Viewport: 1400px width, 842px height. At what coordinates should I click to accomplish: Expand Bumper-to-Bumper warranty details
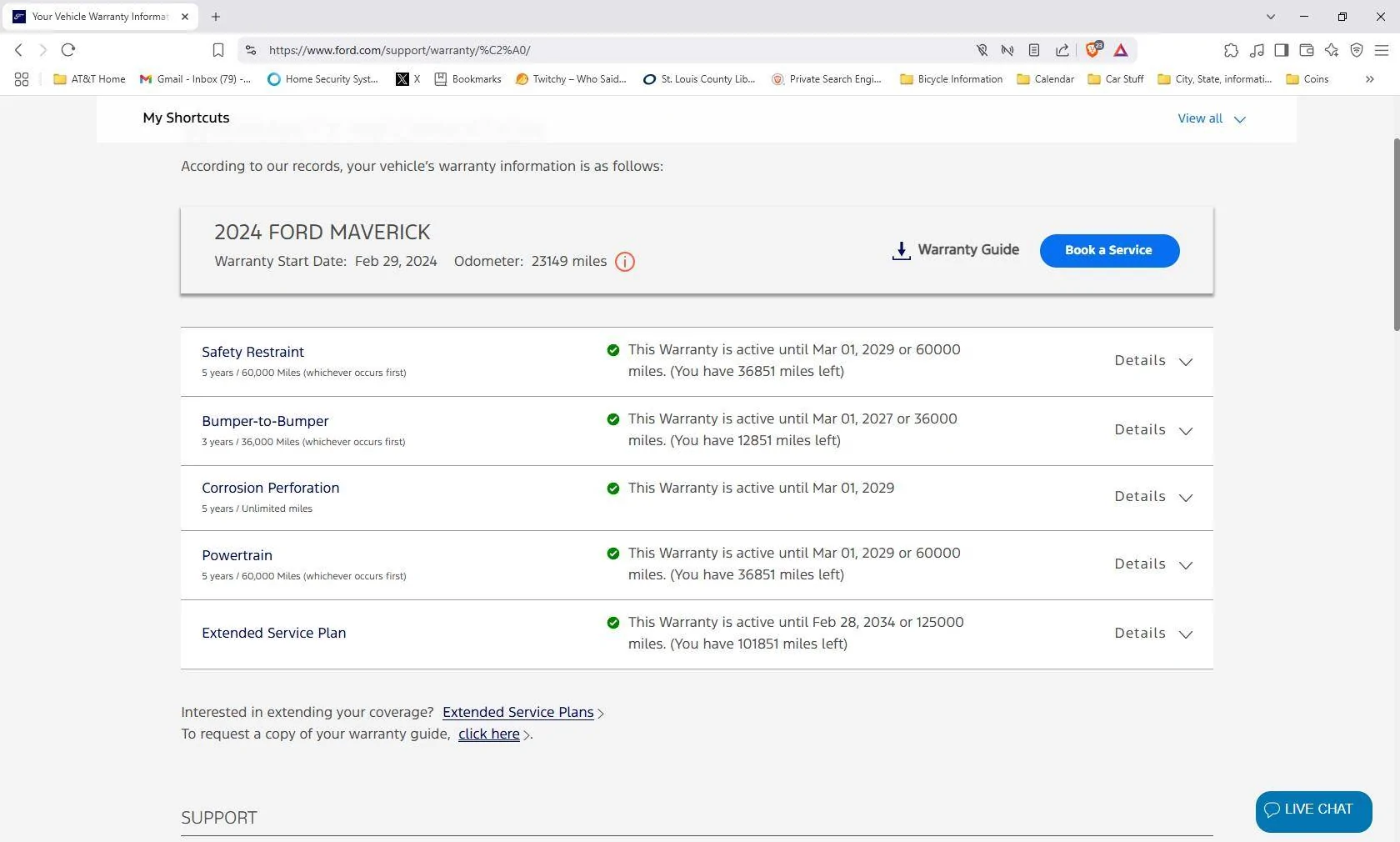1153,430
